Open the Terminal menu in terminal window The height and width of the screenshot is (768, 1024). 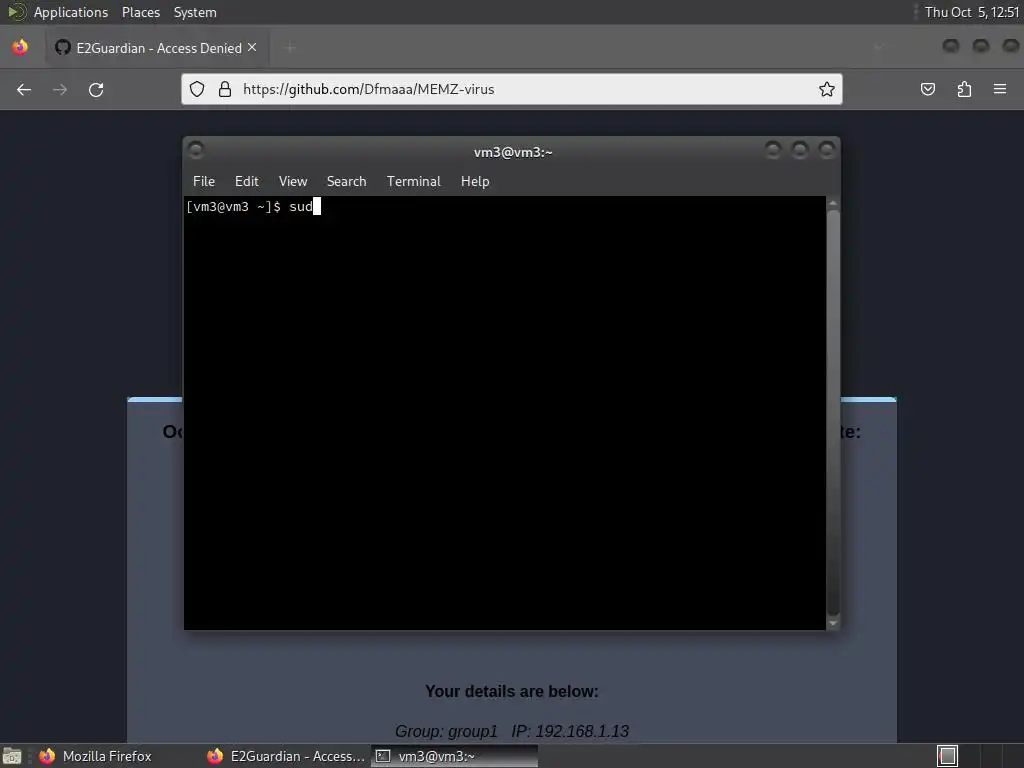(413, 182)
